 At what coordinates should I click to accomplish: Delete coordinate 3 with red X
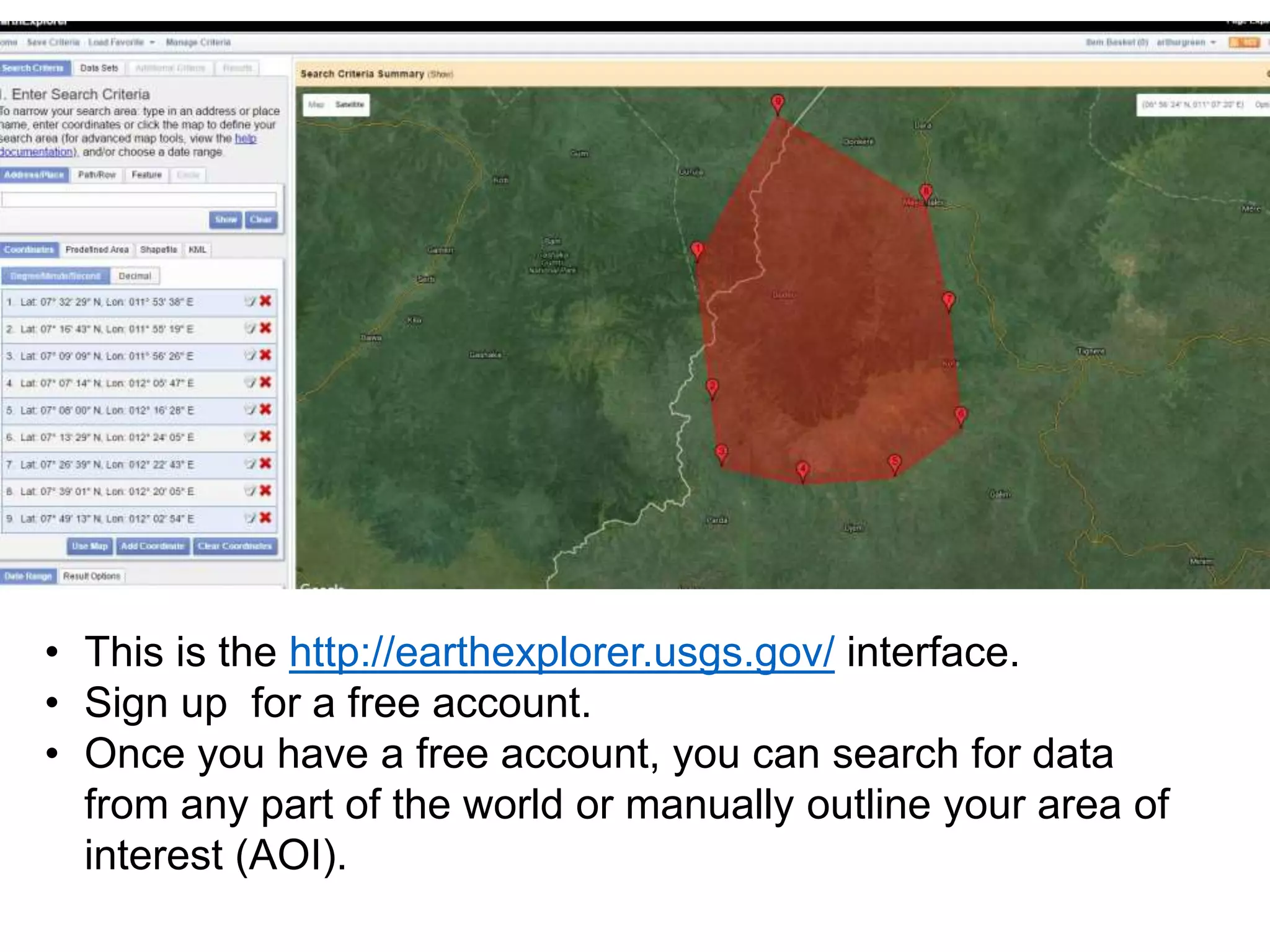pyautogui.click(x=265, y=355)
